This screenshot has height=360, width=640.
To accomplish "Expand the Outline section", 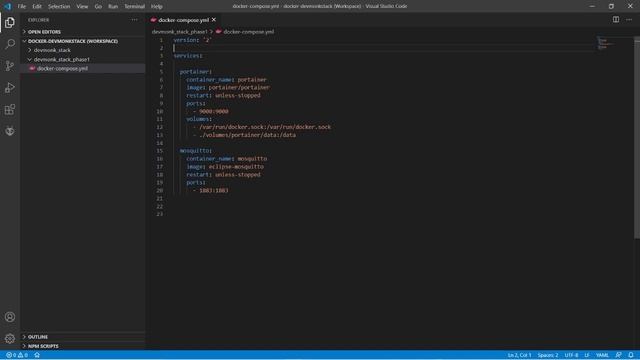I will [83, 337].
